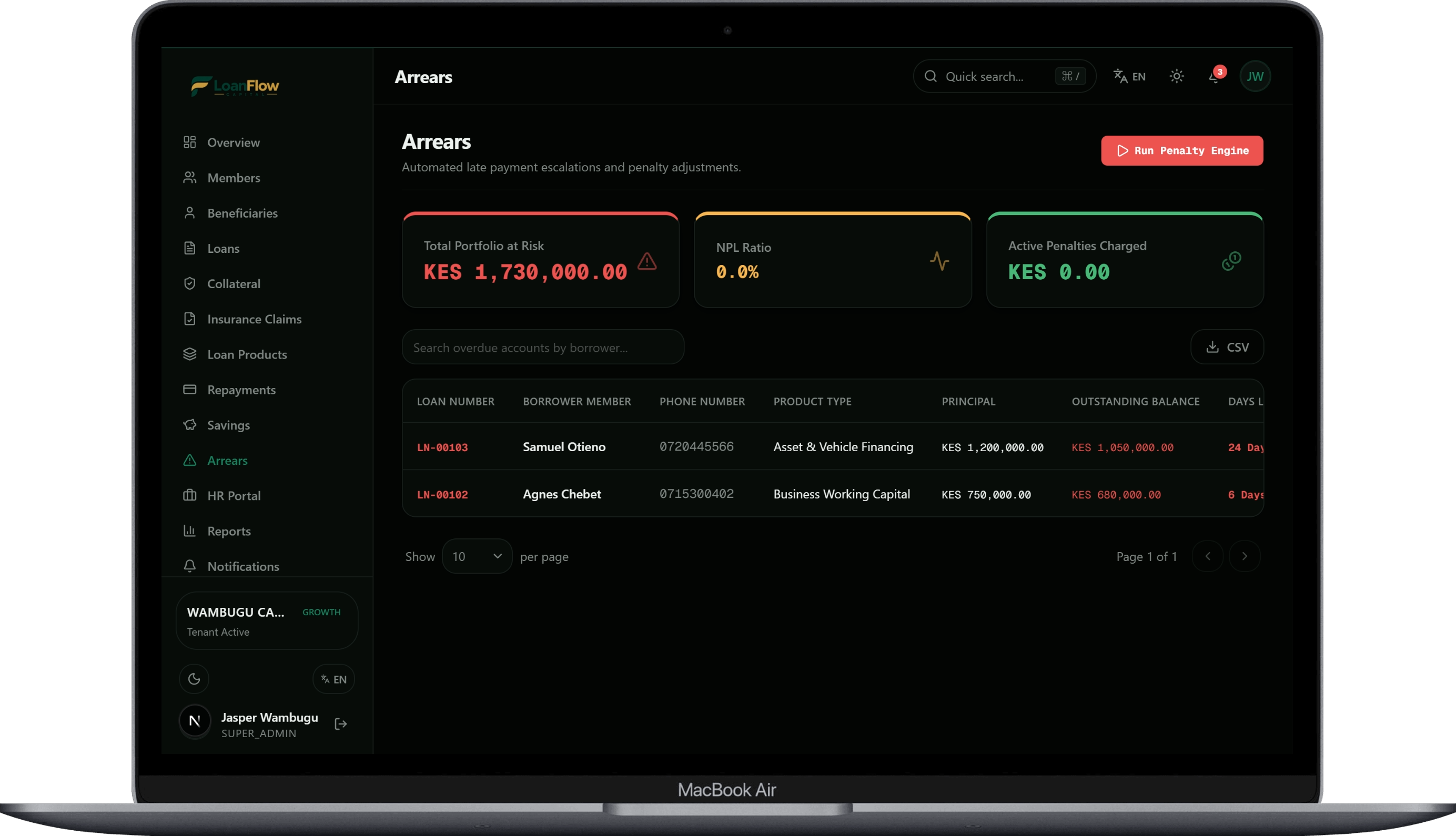Toggle dark mode moon icon in sidebar
Screen dimensions: 1456x836
[x=194, y=679]
